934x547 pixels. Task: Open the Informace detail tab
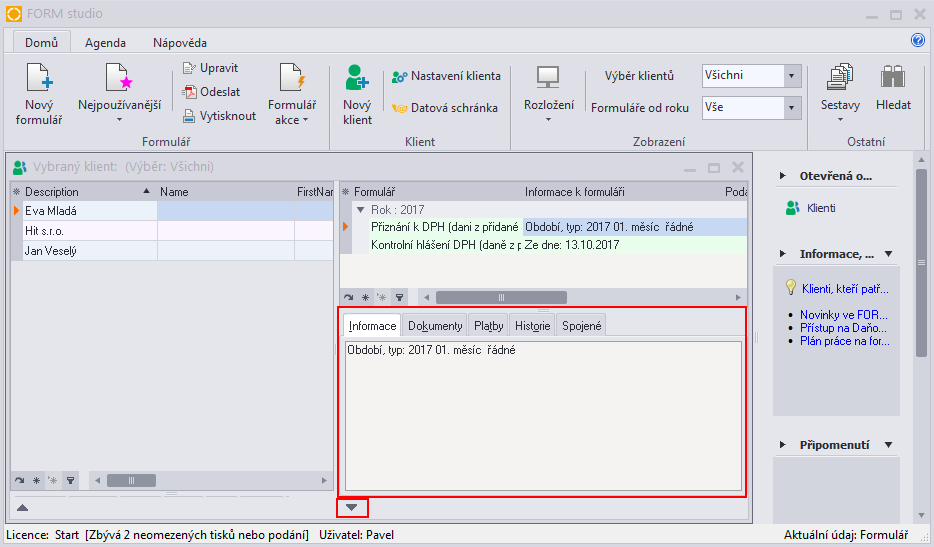372,326
